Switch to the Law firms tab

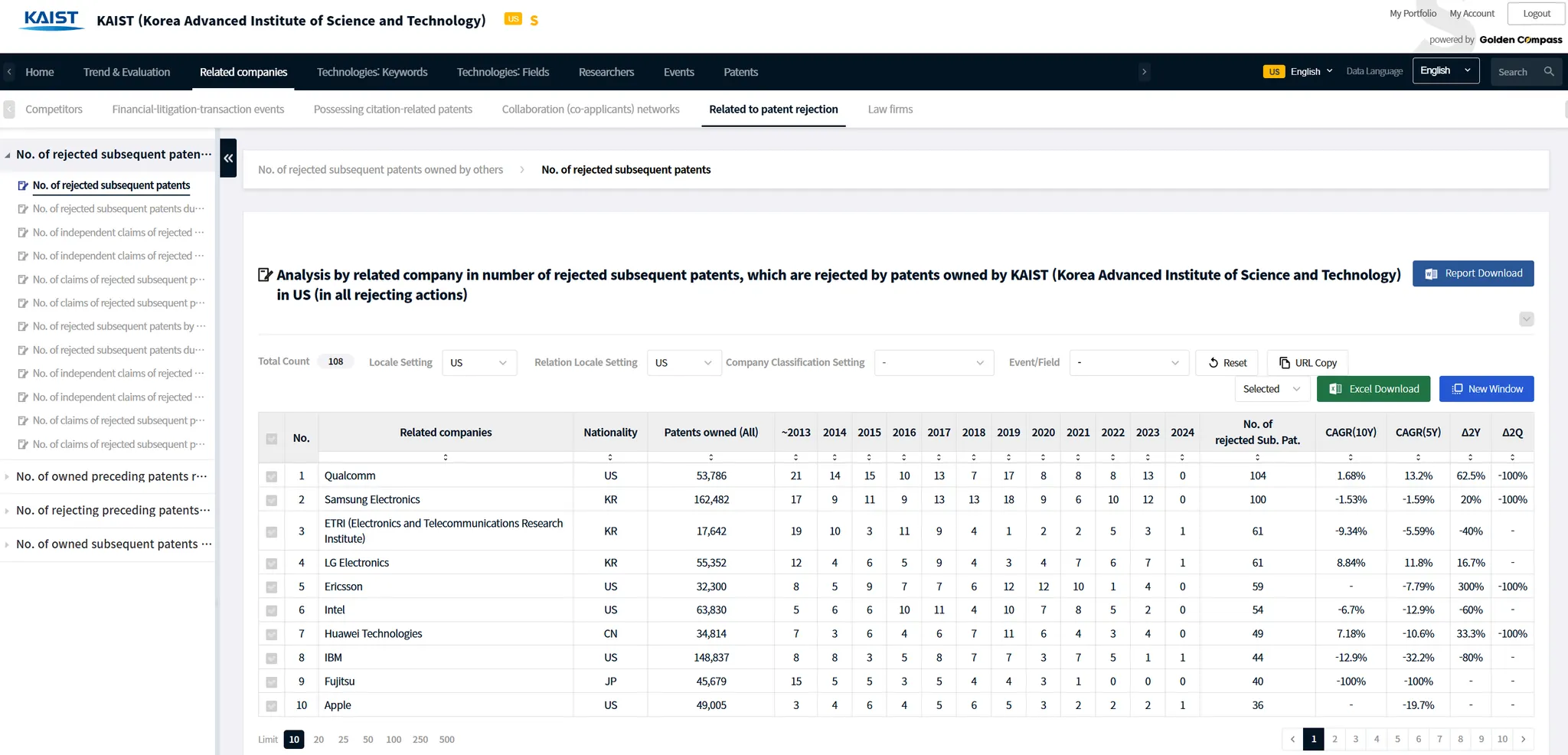(x=890, y=109)
